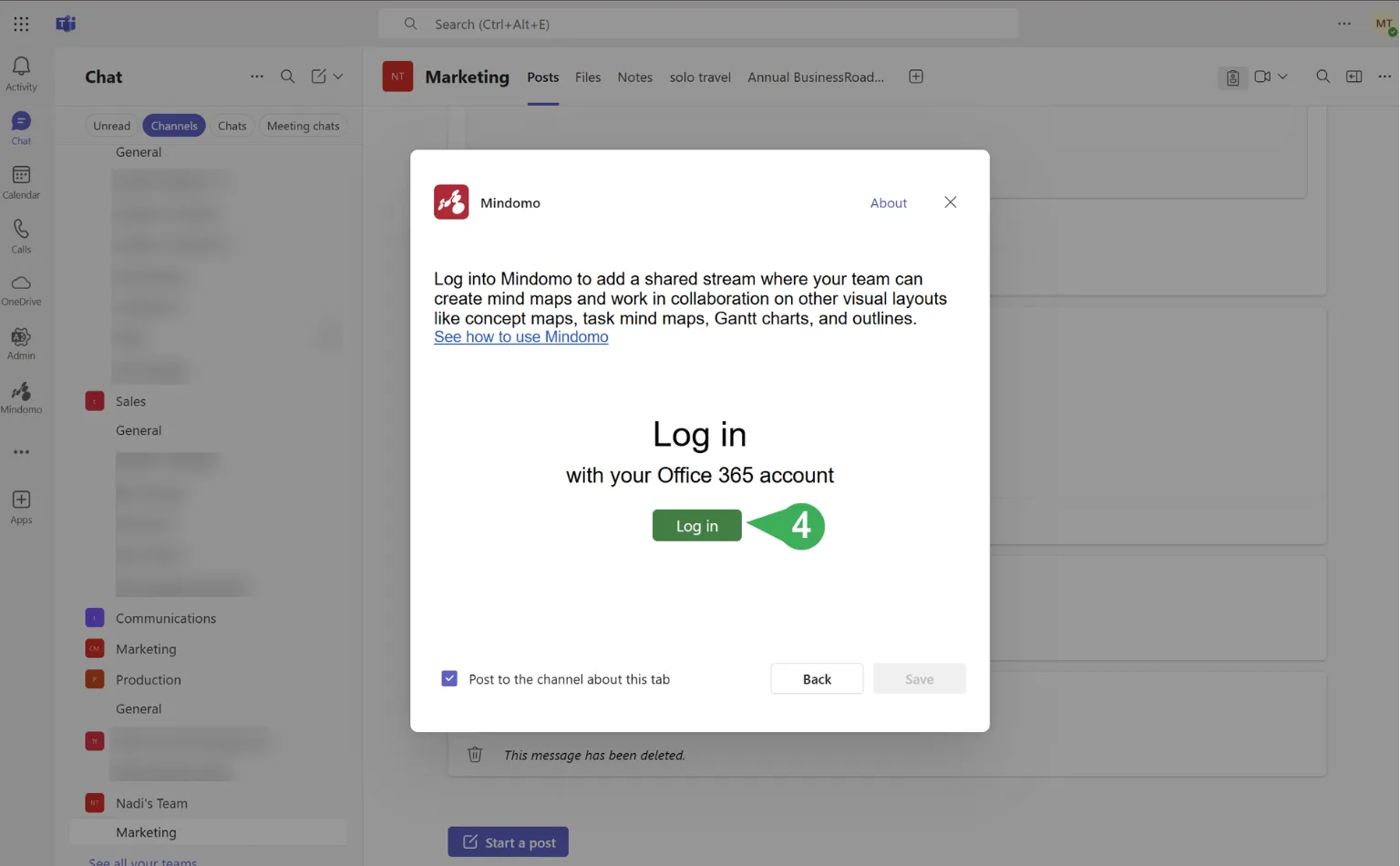Expand more apps ellipsis in sidebar
1400x866 pixels.
point(21,452)
